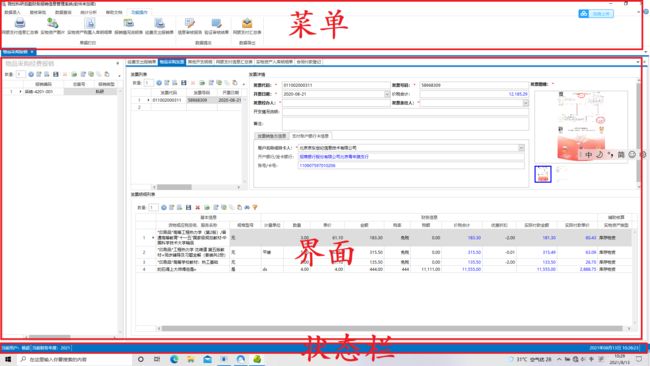
Task: Click invoice number field 58668309
Action: (474, 85)
